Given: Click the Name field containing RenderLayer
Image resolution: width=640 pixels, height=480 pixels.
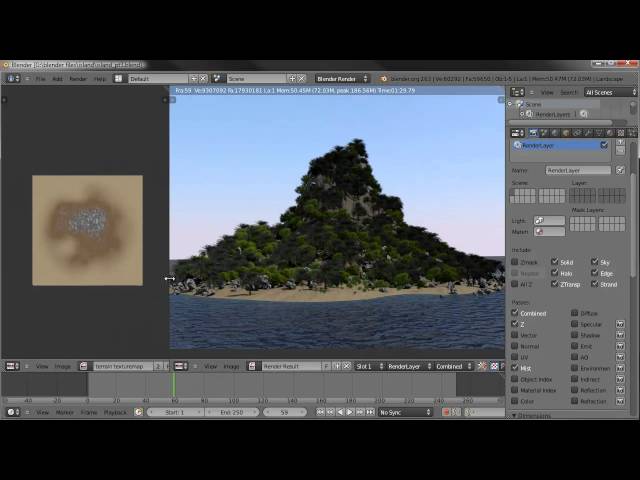Looking at the screenshot, I should [x=577, y=170].
